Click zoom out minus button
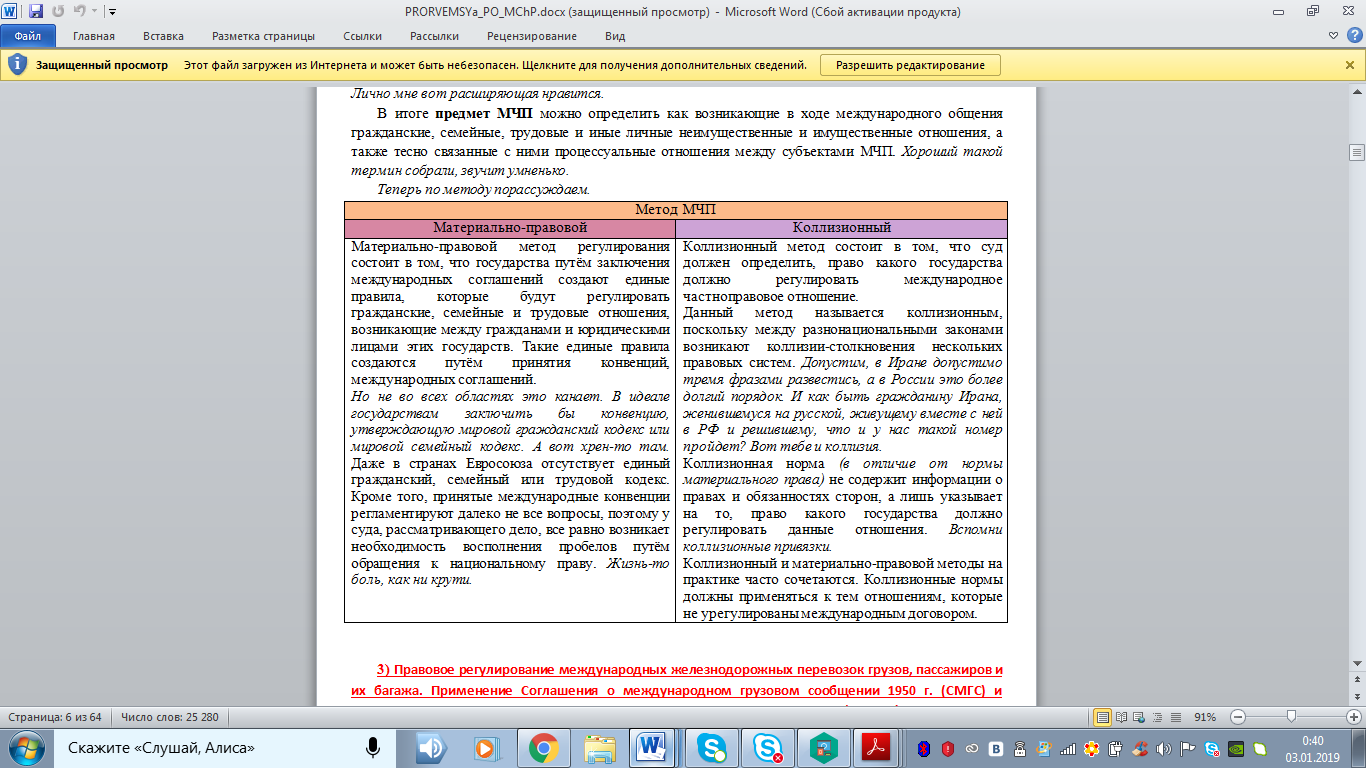This screenshot has height=768, width=1366. click(1238, 717)
